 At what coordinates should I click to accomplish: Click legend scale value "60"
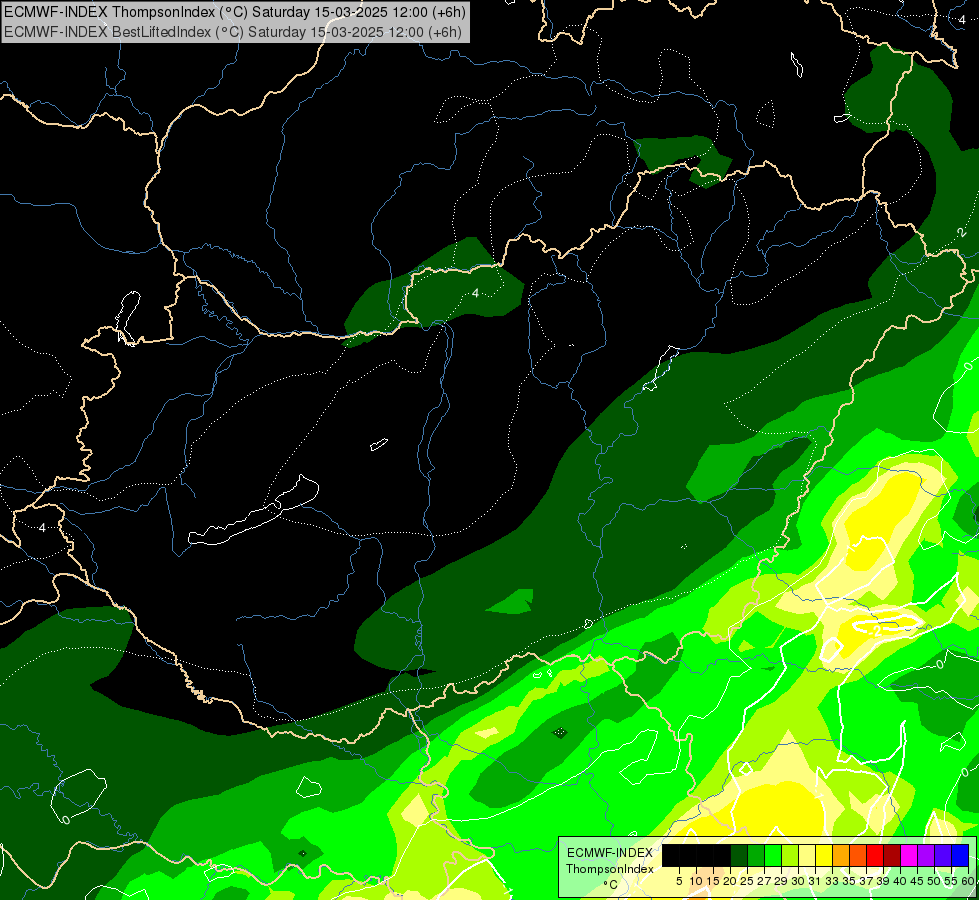pyautogui.click(x=968, y=881)
